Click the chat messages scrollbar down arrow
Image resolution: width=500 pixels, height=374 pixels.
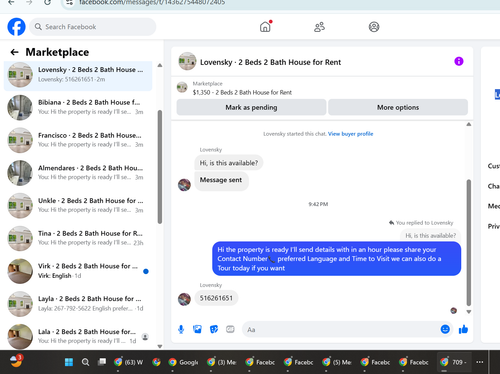(469, 312)
